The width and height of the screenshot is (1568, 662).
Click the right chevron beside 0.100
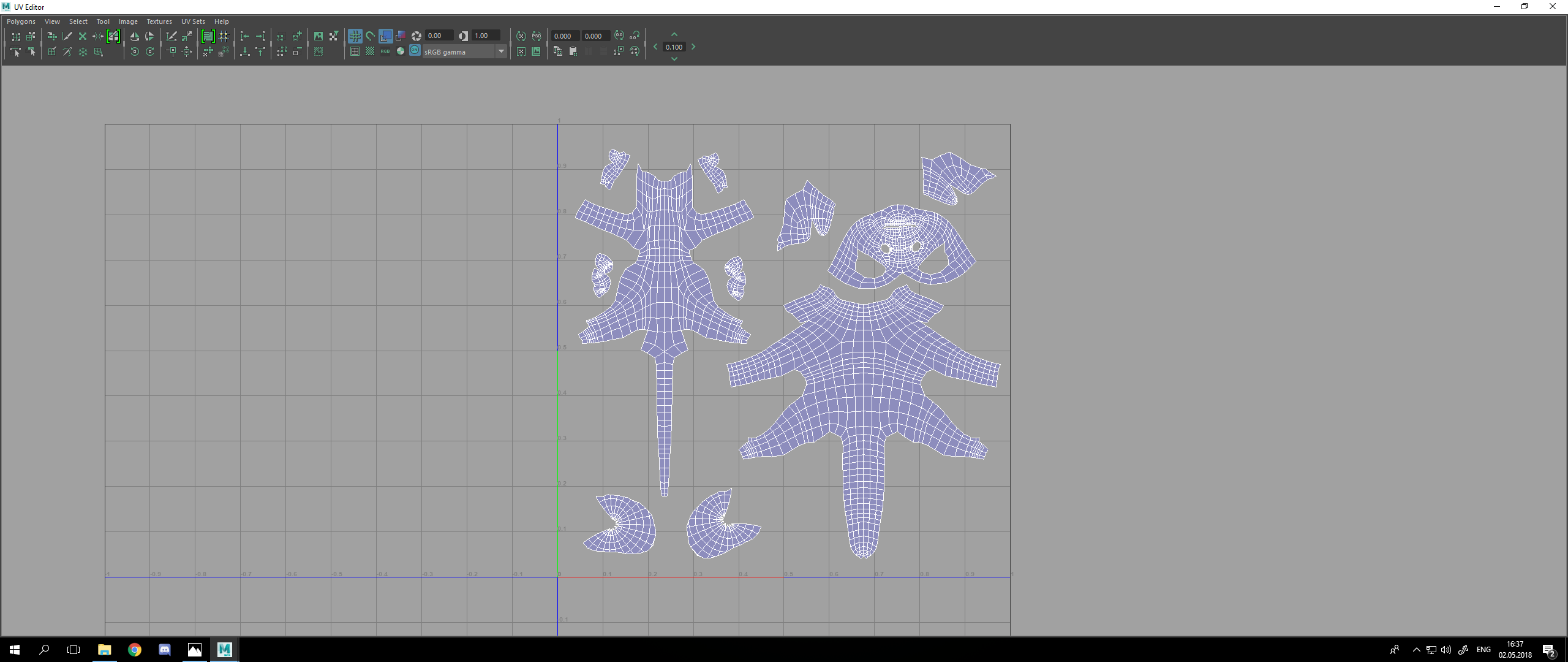[693, 47]
